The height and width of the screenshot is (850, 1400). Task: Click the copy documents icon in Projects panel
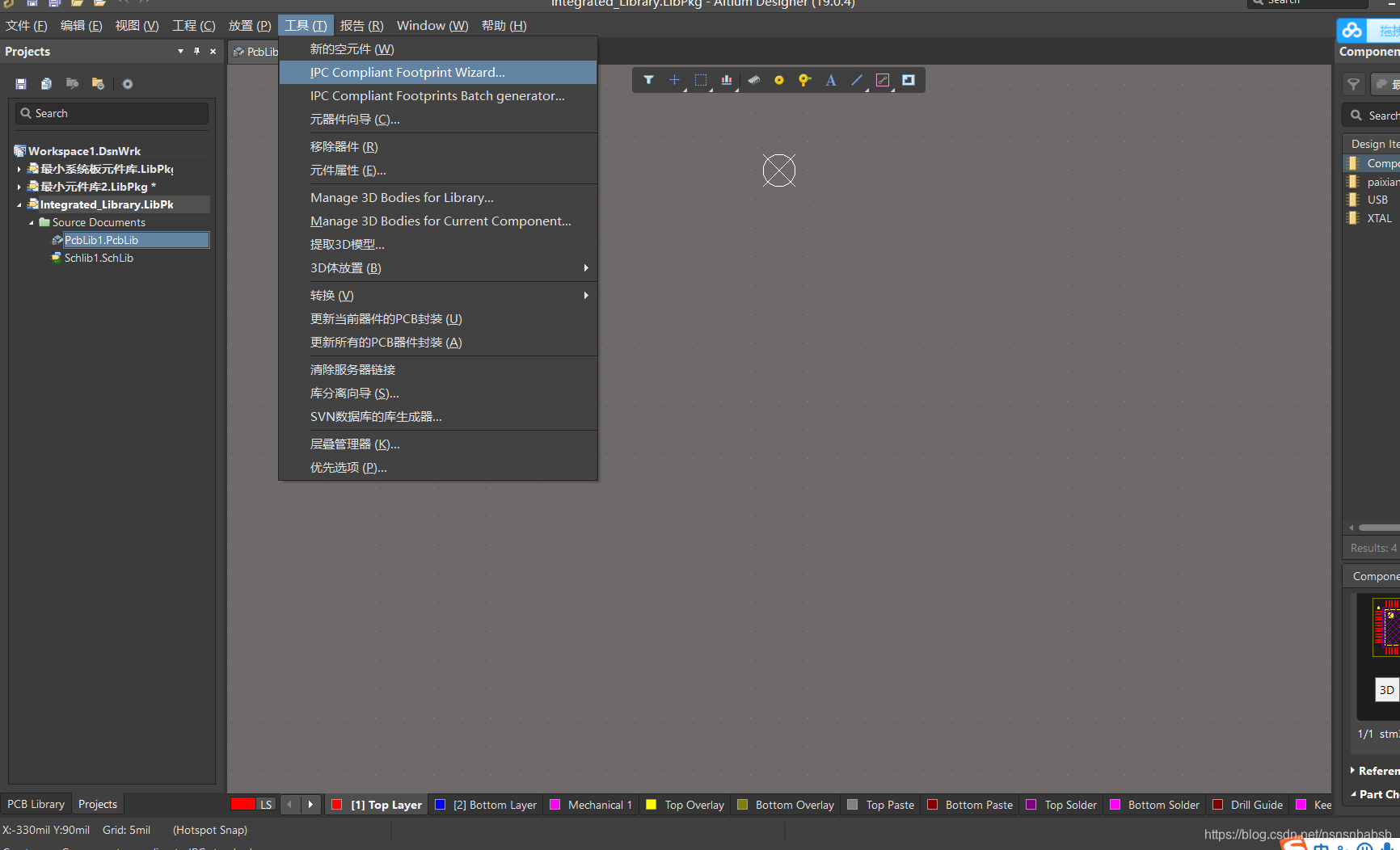pyautogui.click(x=46, y=83)
